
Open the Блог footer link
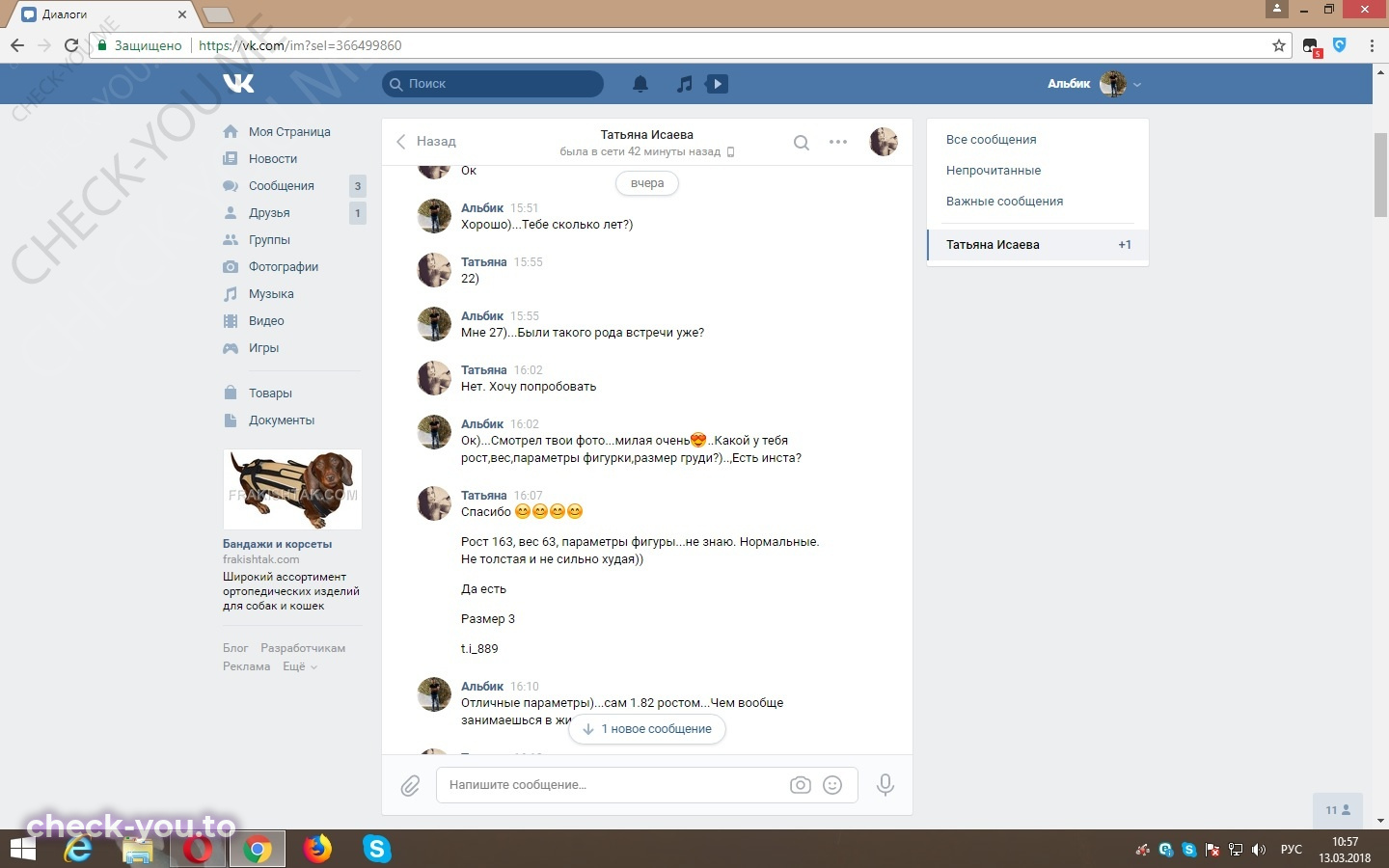(235, 648)
